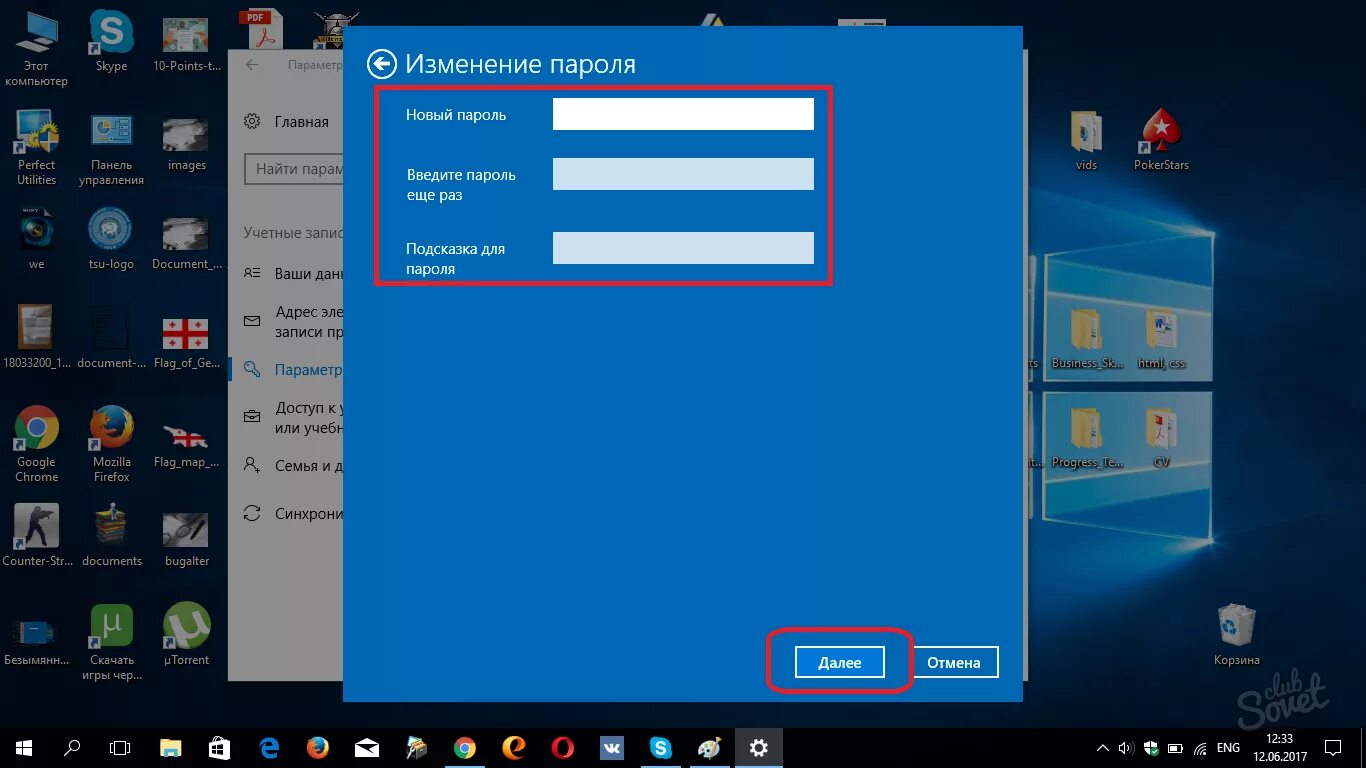Select the Perfect Utilities desktop shortcut
1366x768 pixels.
point(36,148)
